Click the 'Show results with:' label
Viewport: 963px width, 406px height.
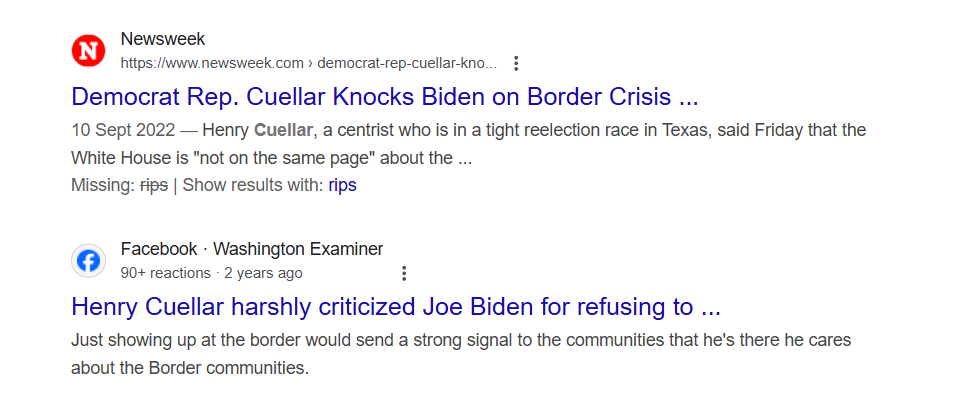click(x=253, y=185)
